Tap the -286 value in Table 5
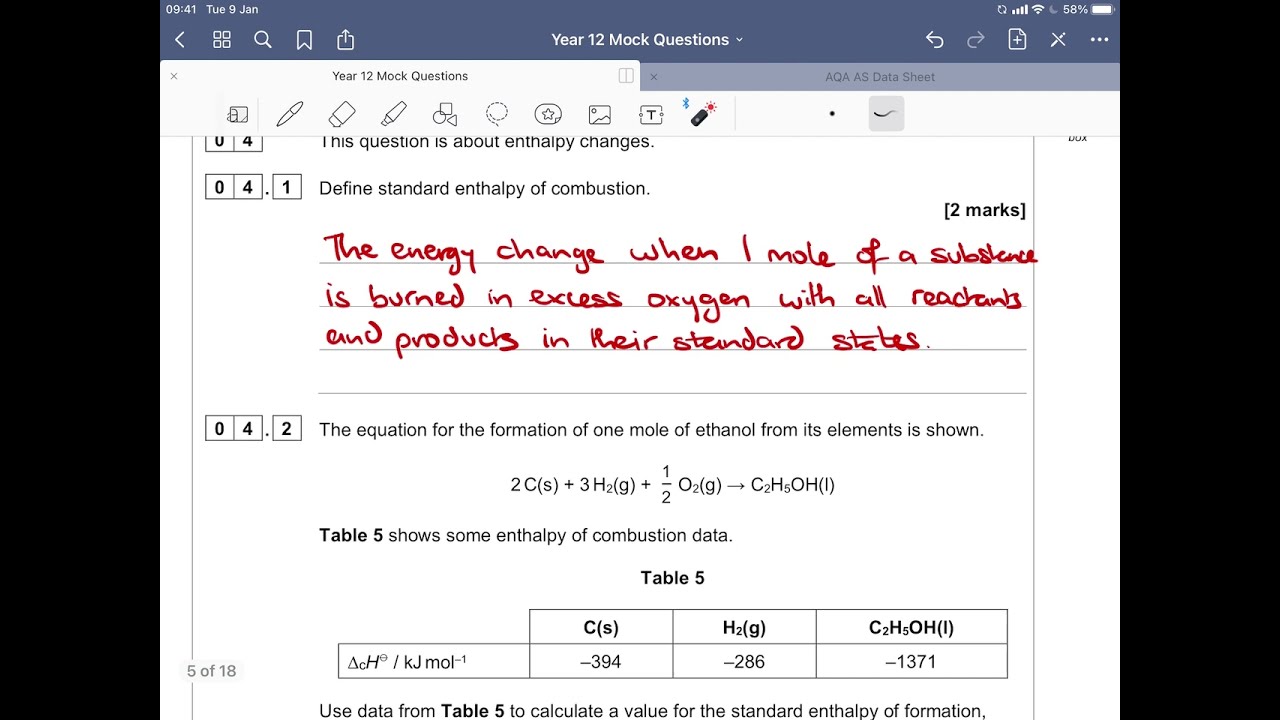The width and height of the screenshot is (1280, 720). pos(744,661)
